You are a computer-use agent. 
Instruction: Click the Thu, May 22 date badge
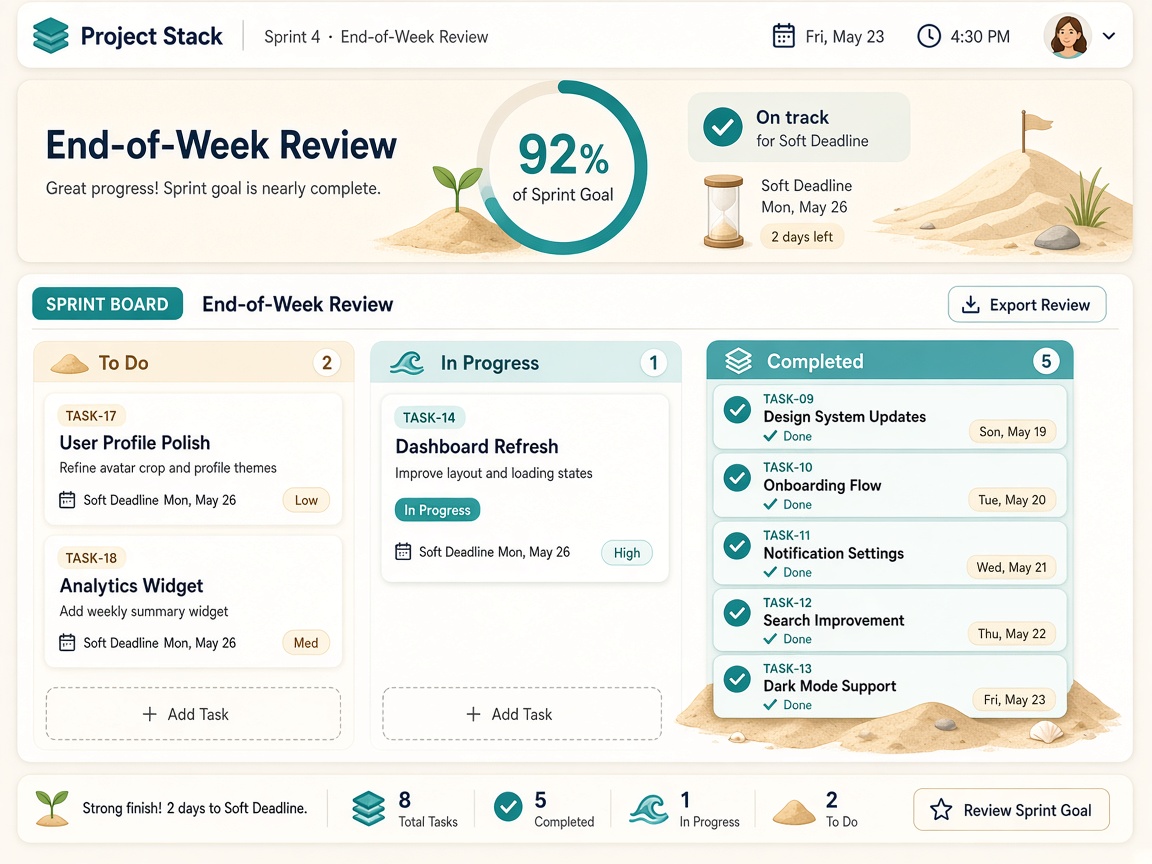click(x=1012, y=634)
